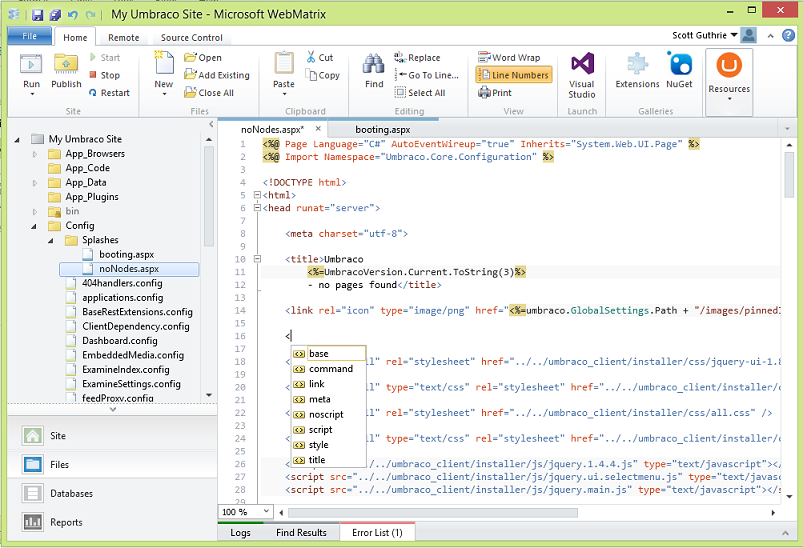Open the Scott Guthrie account dropdown
This screenshot has width=803, height=548.
(x=734, y=35)
